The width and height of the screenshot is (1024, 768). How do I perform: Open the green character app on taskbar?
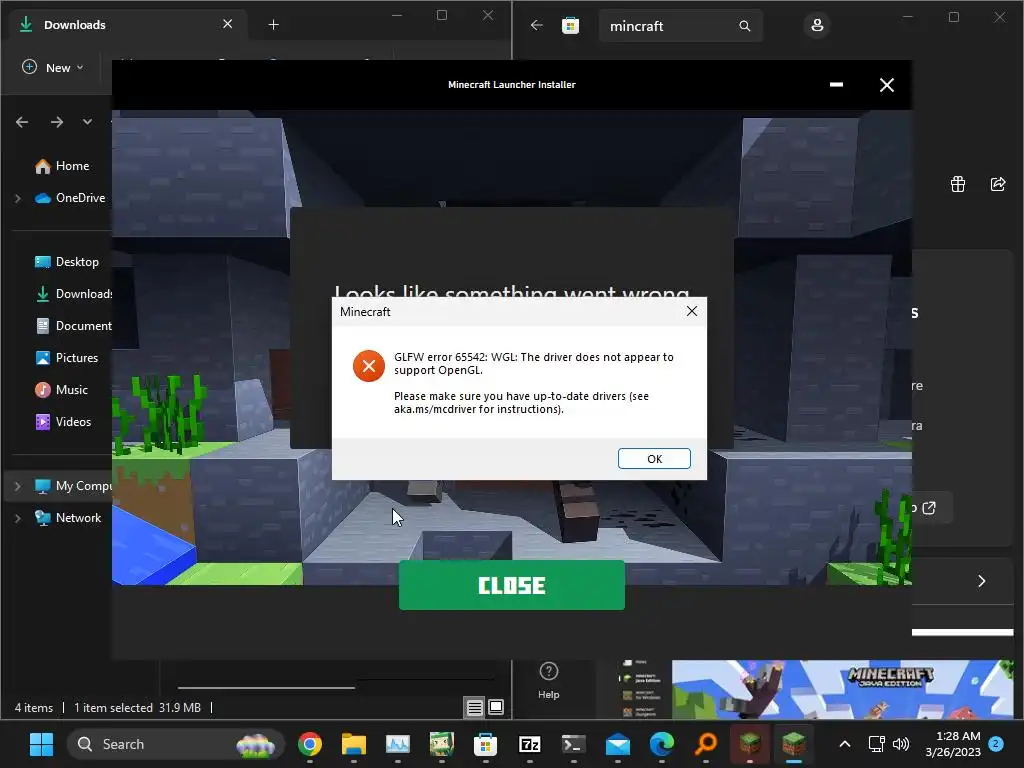[441, 744]
